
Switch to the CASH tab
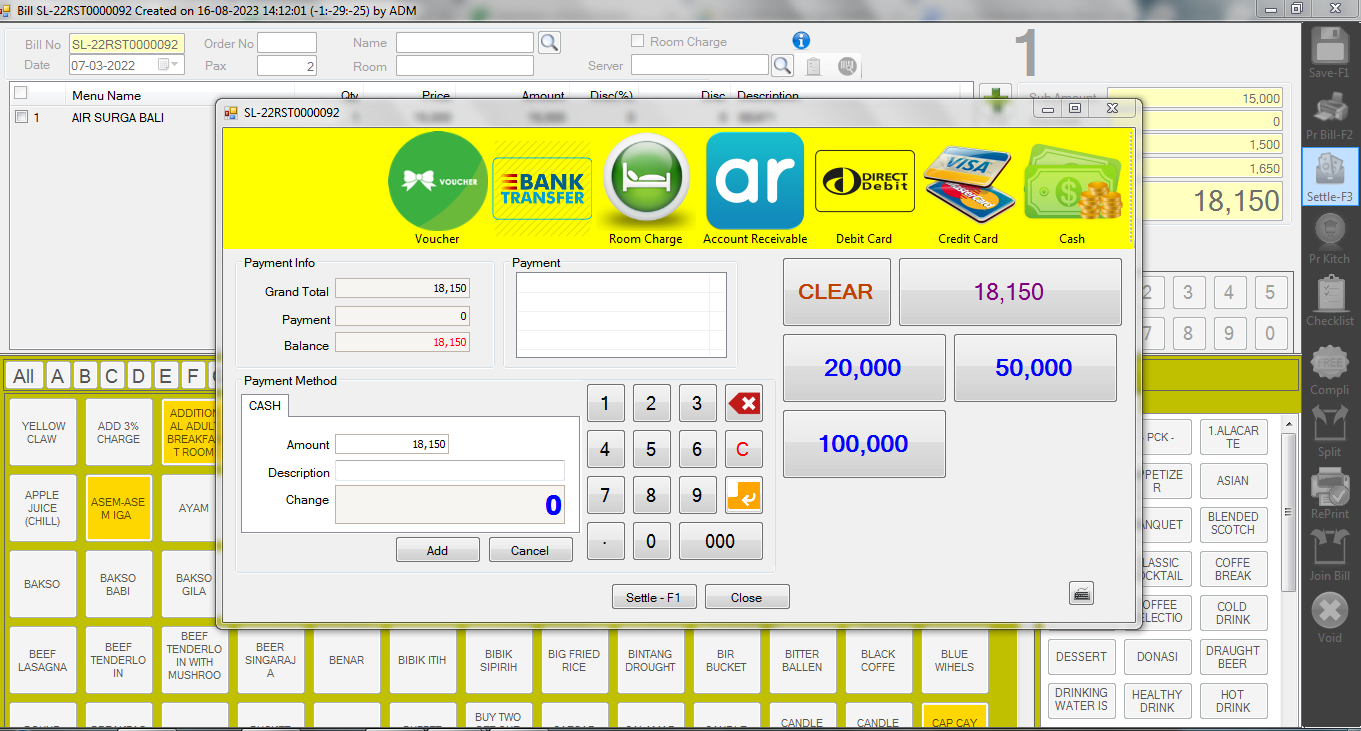click(265, 405)
